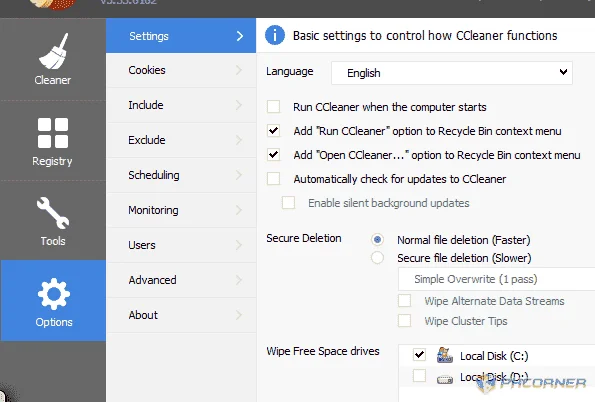Enable Run CCleaner when the computer starts
Image resolution: width=595 pixels, height=402 pixels.
[x=273, y=107]
